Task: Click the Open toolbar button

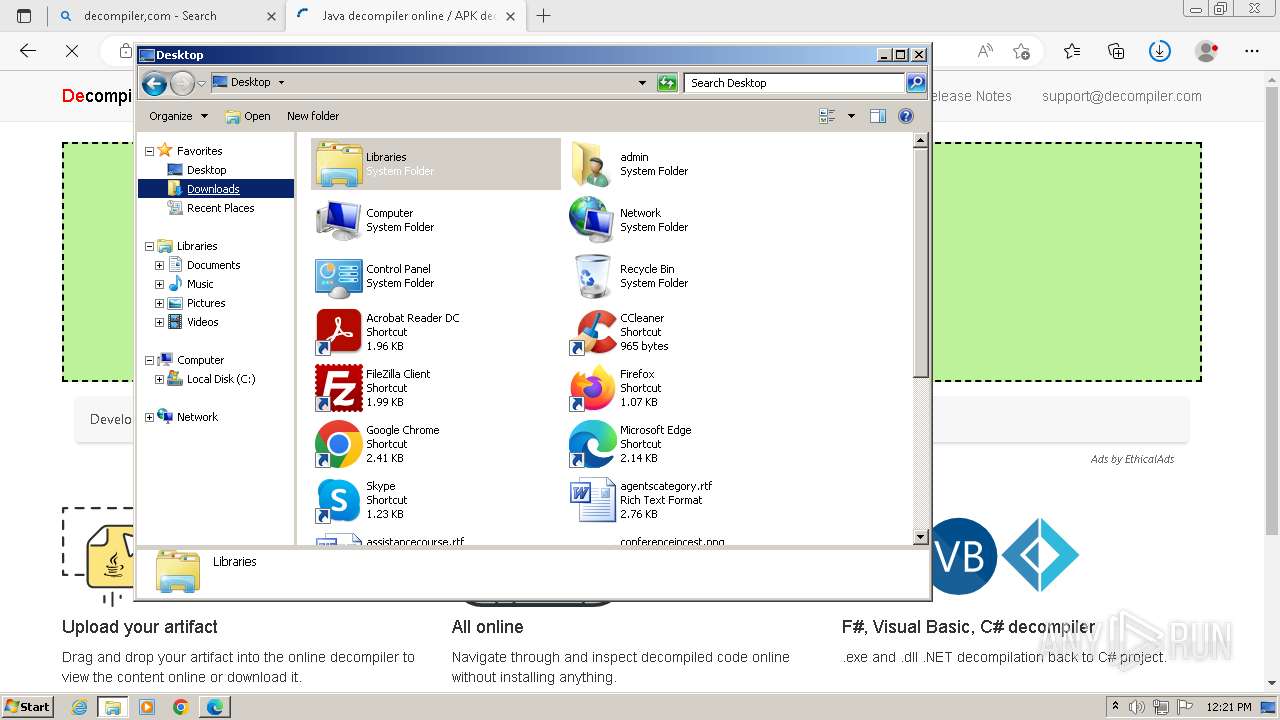Action: (248, 116)
